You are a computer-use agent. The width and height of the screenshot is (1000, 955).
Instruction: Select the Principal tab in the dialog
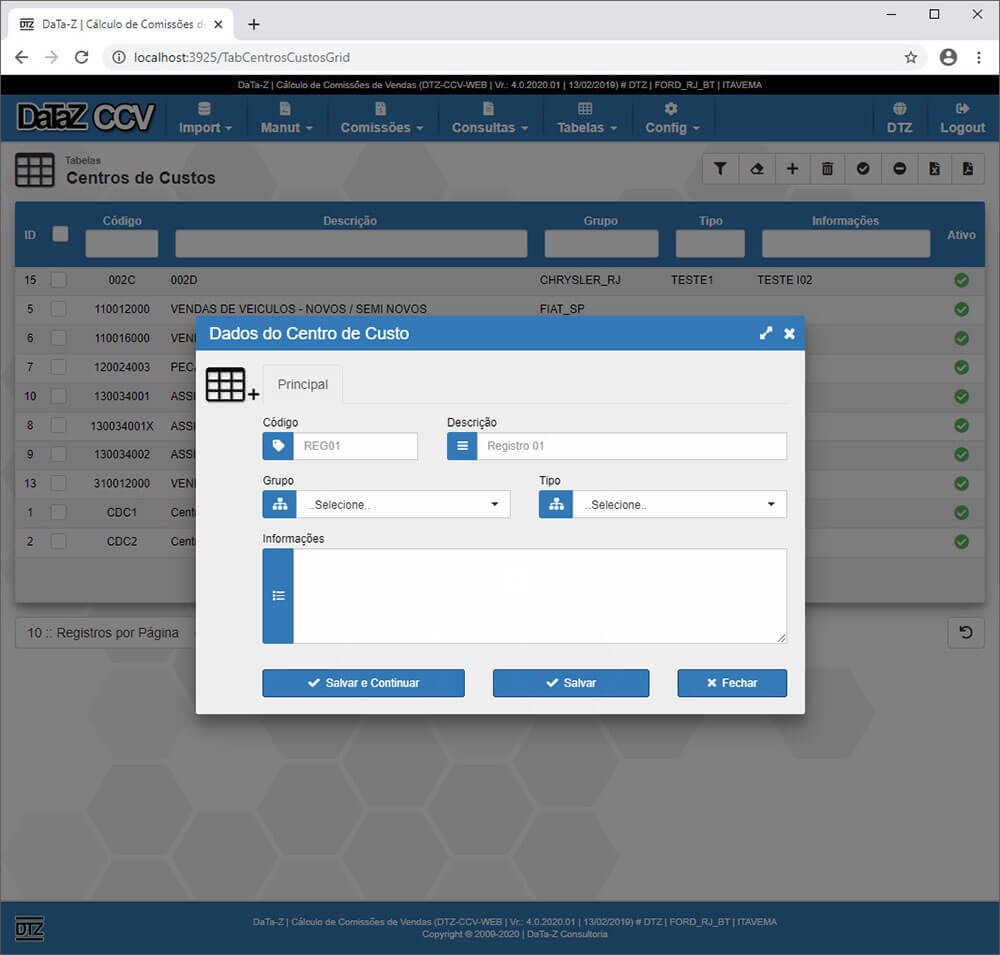[302, 385]
